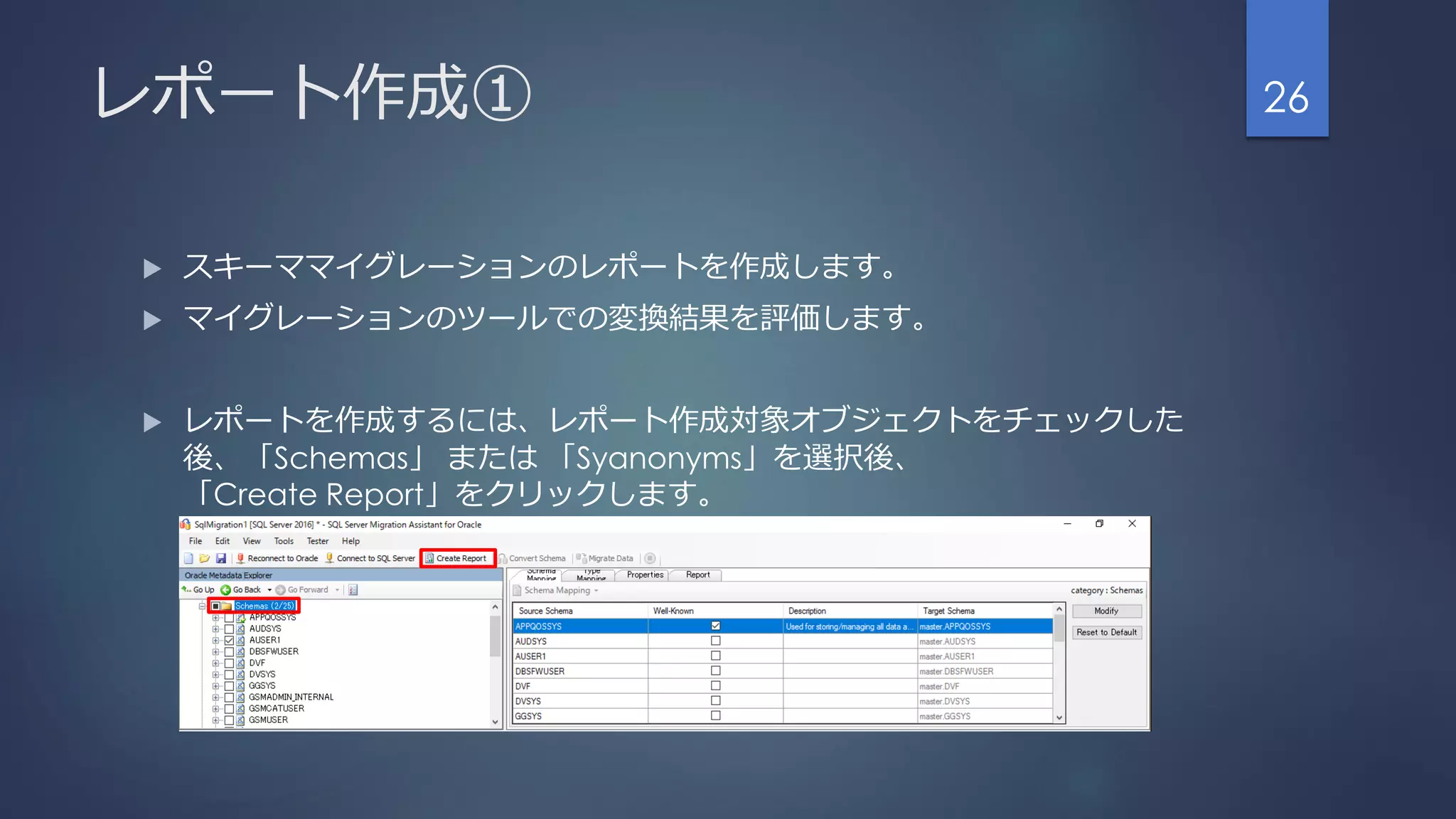The width and height of the screenshot is (1456, 819).
Task: Open the View menu
Action: coord(252,541)
